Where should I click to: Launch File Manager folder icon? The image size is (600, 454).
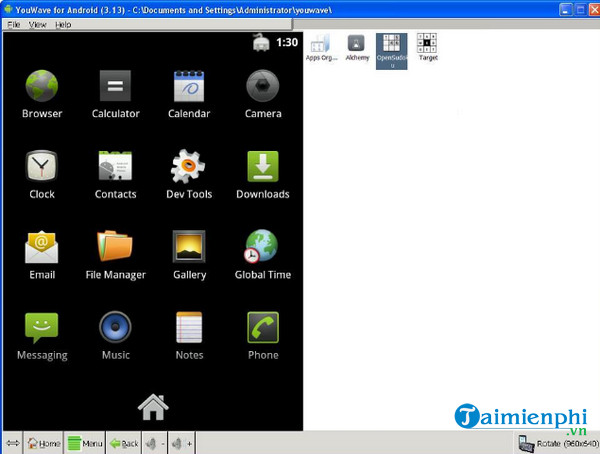click(115, 246)
